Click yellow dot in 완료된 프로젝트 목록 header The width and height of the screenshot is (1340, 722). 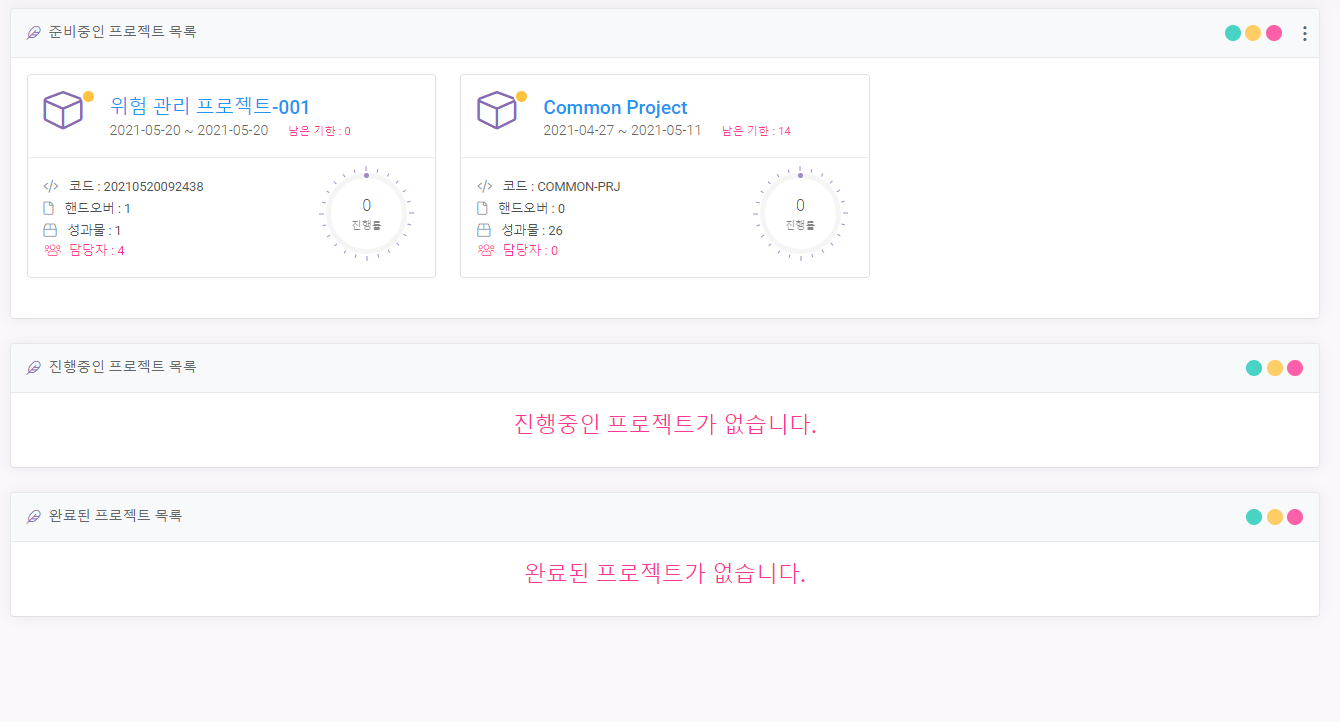point(1275,517)
